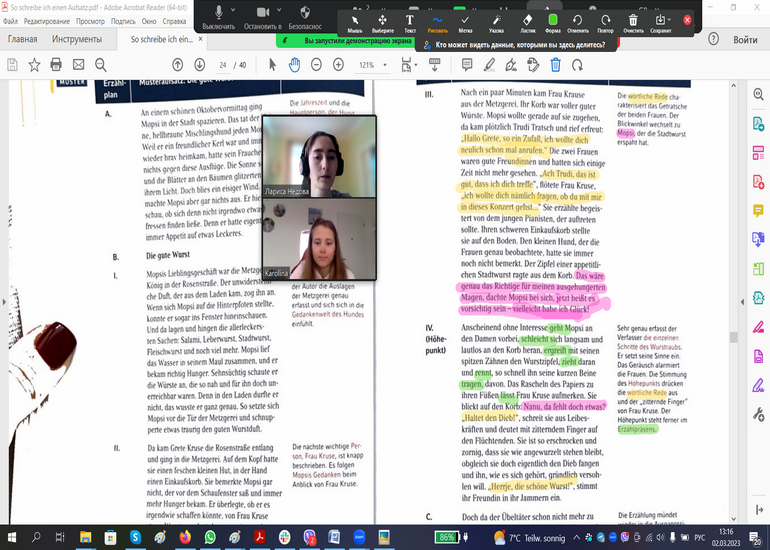The width and height of the screenshot is (770, 550).
Task: Open the Редактирование menu
Action: 46,20
